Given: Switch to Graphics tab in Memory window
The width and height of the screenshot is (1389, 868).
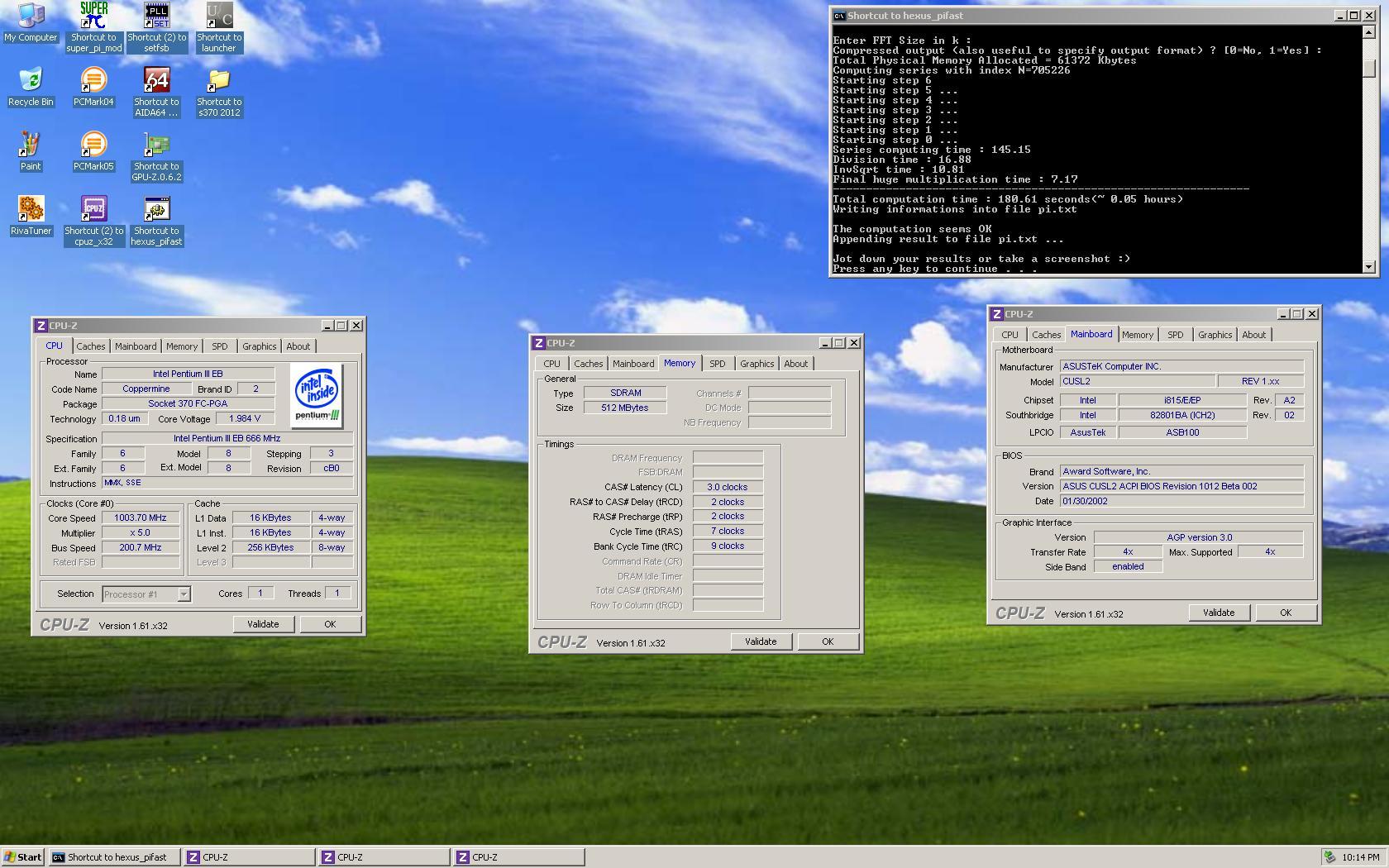Looking at the screenshot, I should pos(757,364).
